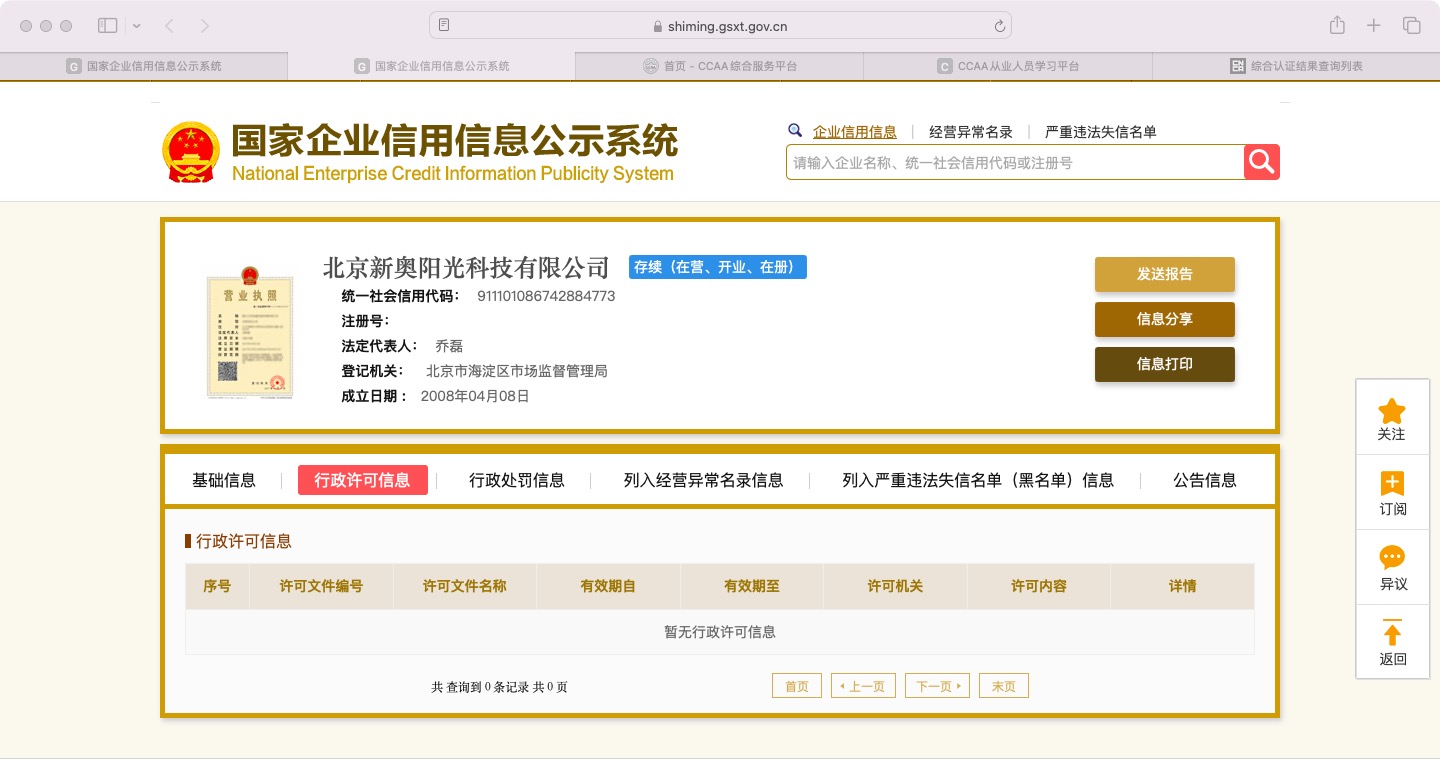Click the 许可内容 column header
The image size is (1440, 779).
(1039, 586)
